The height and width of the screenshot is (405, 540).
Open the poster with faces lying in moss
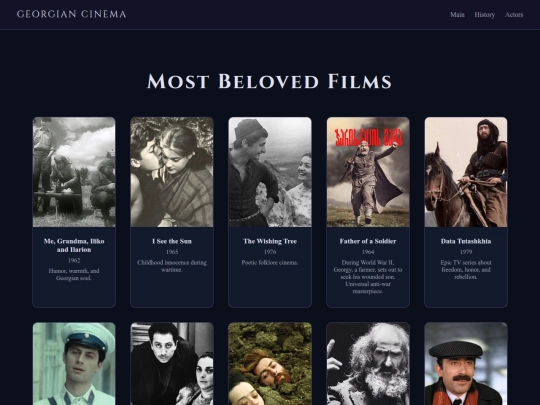point(270,364)
